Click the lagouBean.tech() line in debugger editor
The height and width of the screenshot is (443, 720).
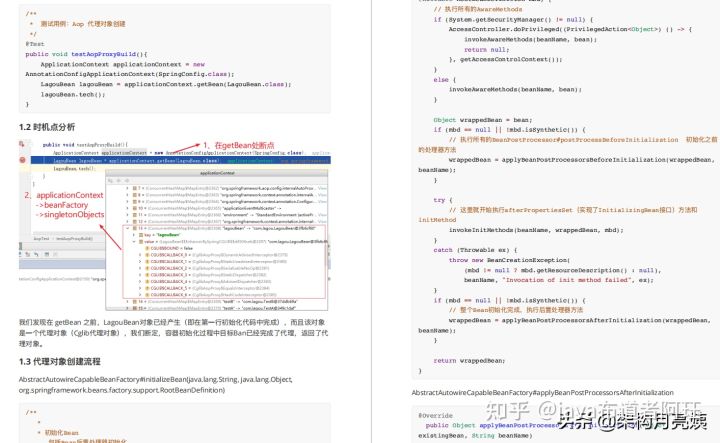pyautogui.click(x=74, y=168)
